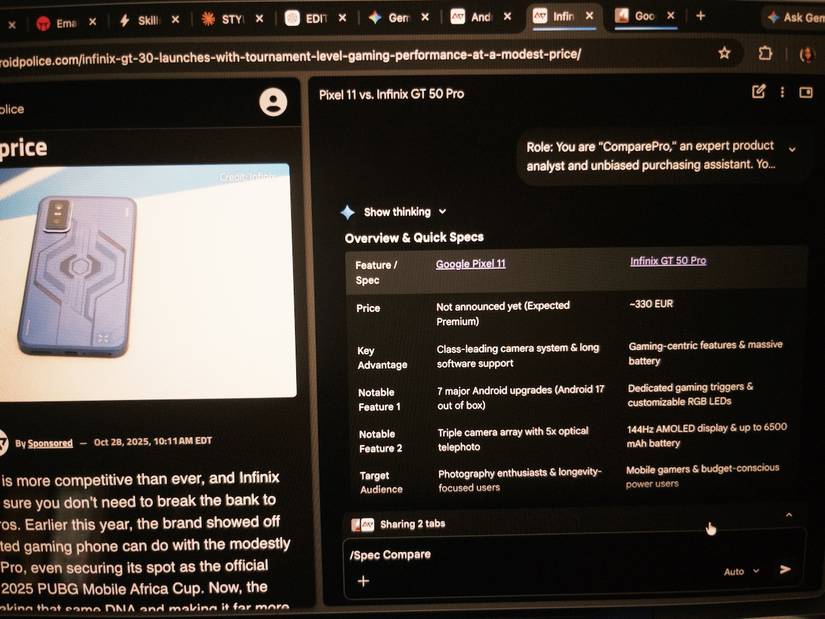Switch to the Gem browser tab
The width and height of the screenshot is (825, 619).
click(389, 17)
